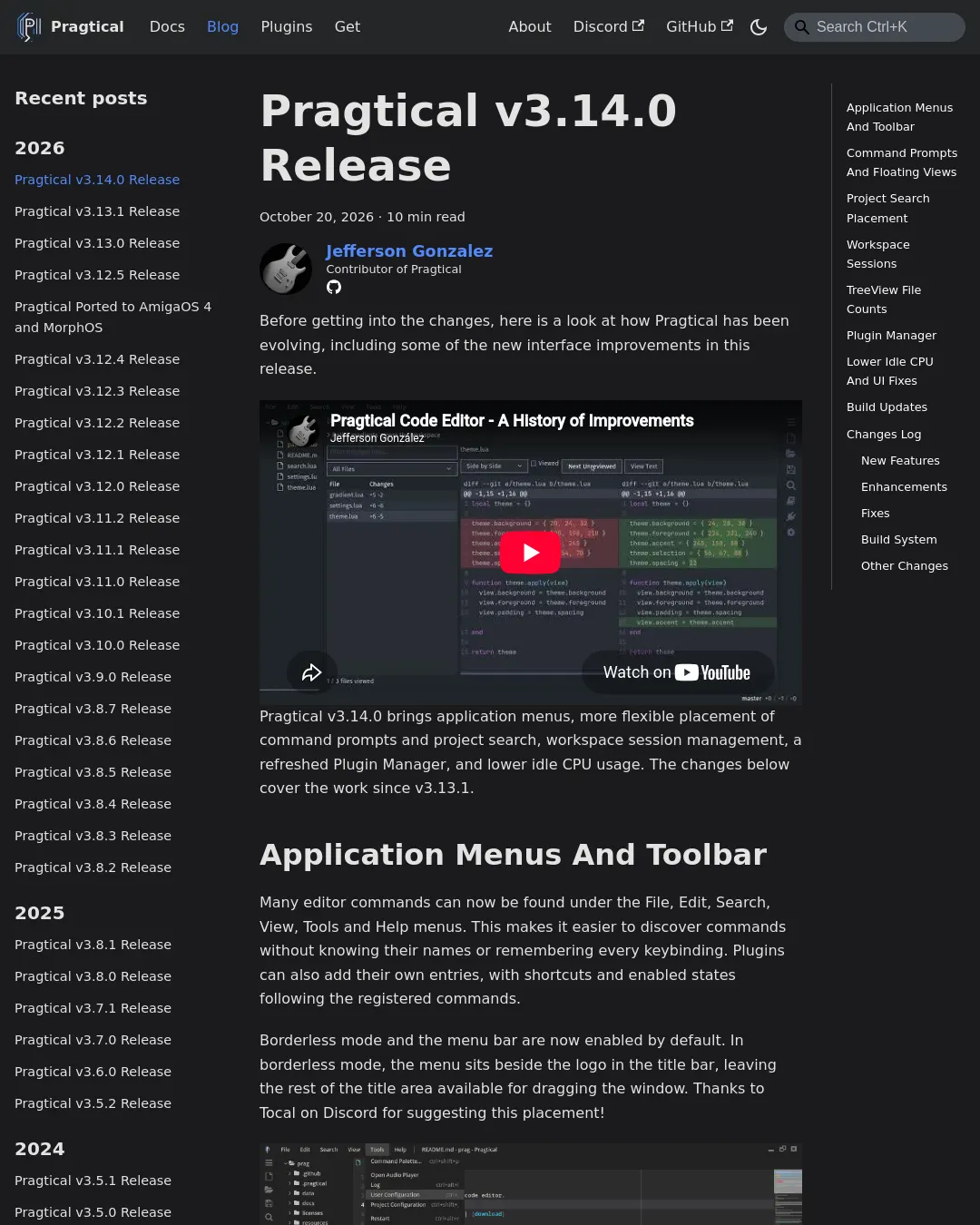Open the author's GitHub profile icon
The image size is (980, 1225).
click(334, 287)
